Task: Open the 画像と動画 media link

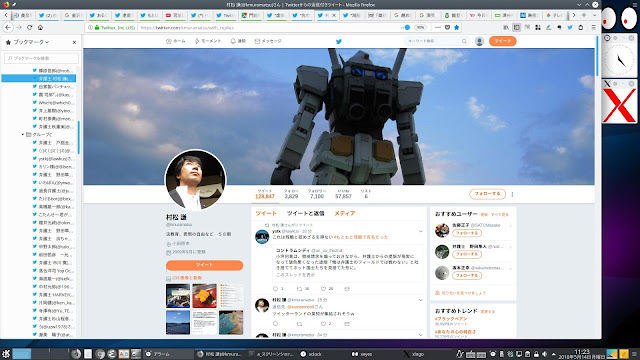Action: [x=187, y=278]
